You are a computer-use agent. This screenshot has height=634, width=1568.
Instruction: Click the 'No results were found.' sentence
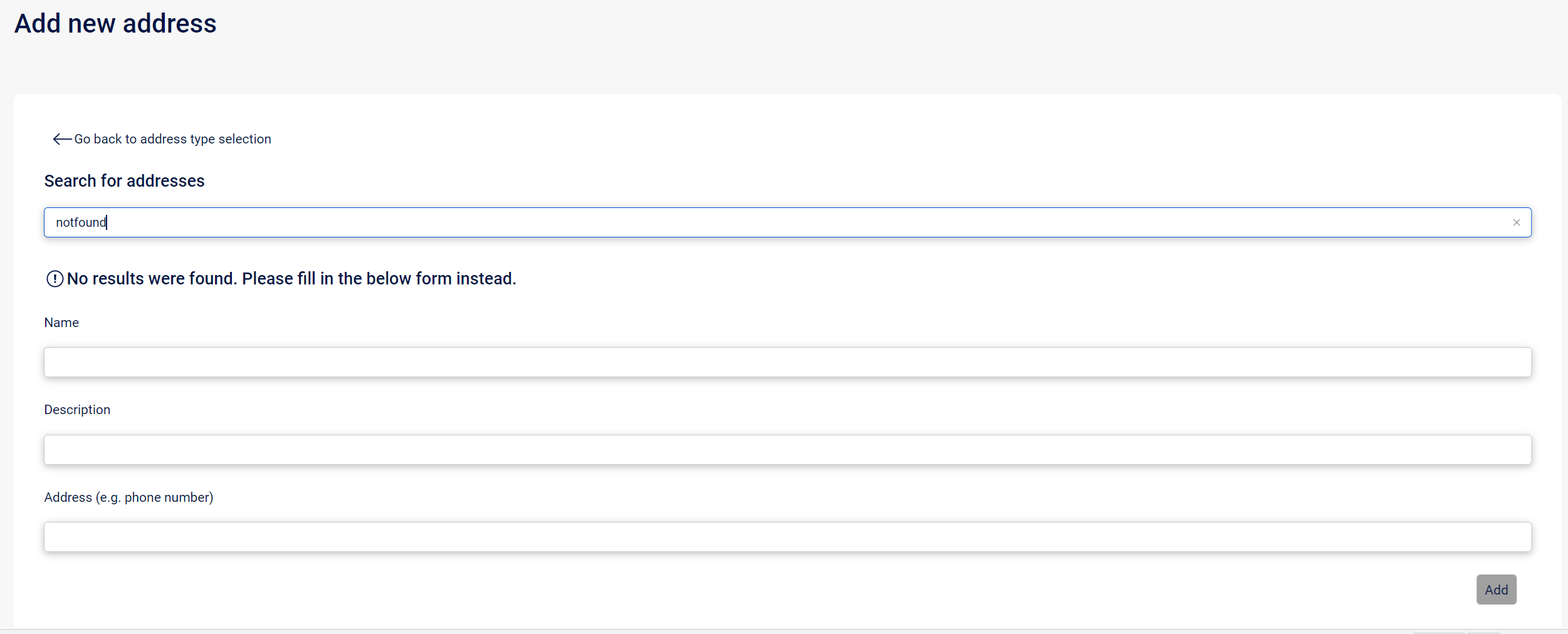152,279
